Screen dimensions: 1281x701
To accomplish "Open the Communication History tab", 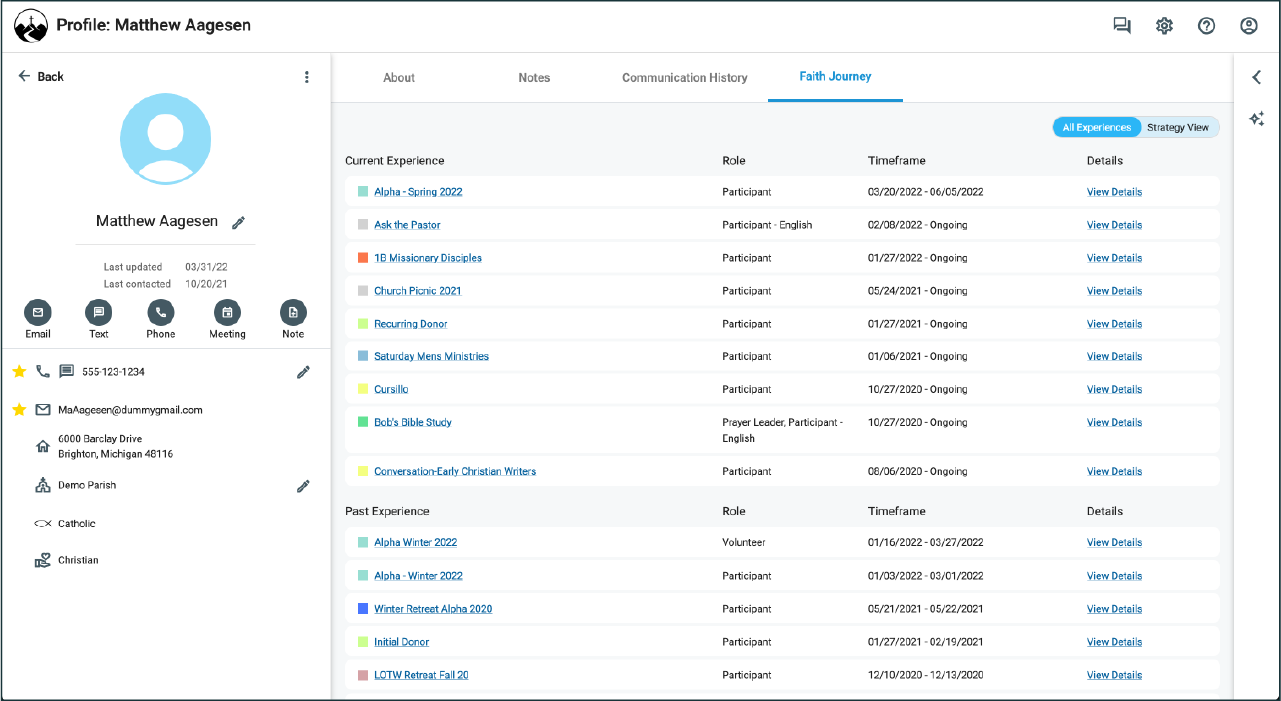I will [685, 77].
